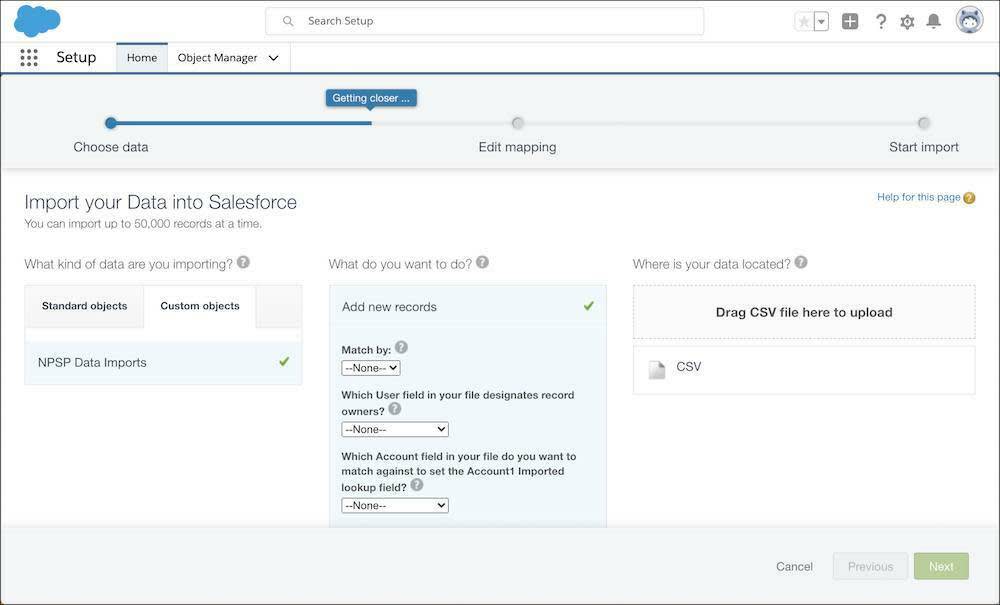Image resolution: width=1000 pixels, height=605 pixels.
Task: Click green checkmark on NPSP Data Imports
Action: [284, 361]
